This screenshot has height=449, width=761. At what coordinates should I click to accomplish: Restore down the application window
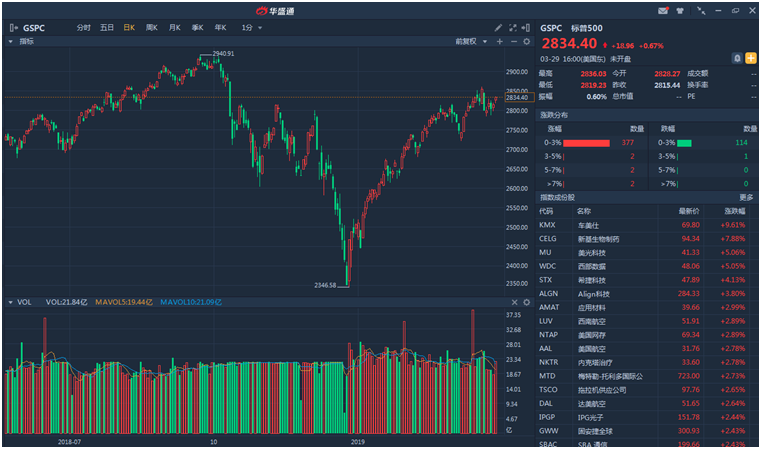[x=736, y=11]
